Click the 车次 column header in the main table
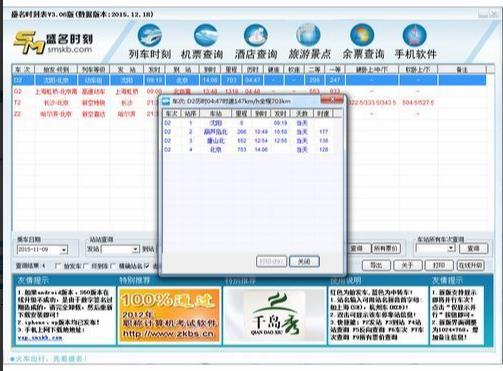The width and height of the screenshot is (503, 371). click(23, 69)
